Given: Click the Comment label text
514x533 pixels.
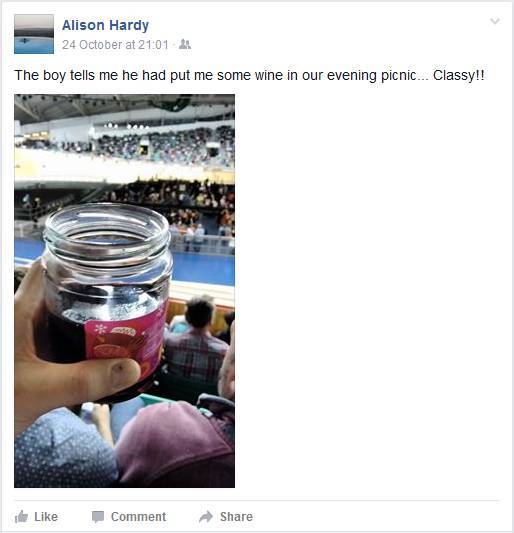Looking at the screenshot, I should pos(138,517).
